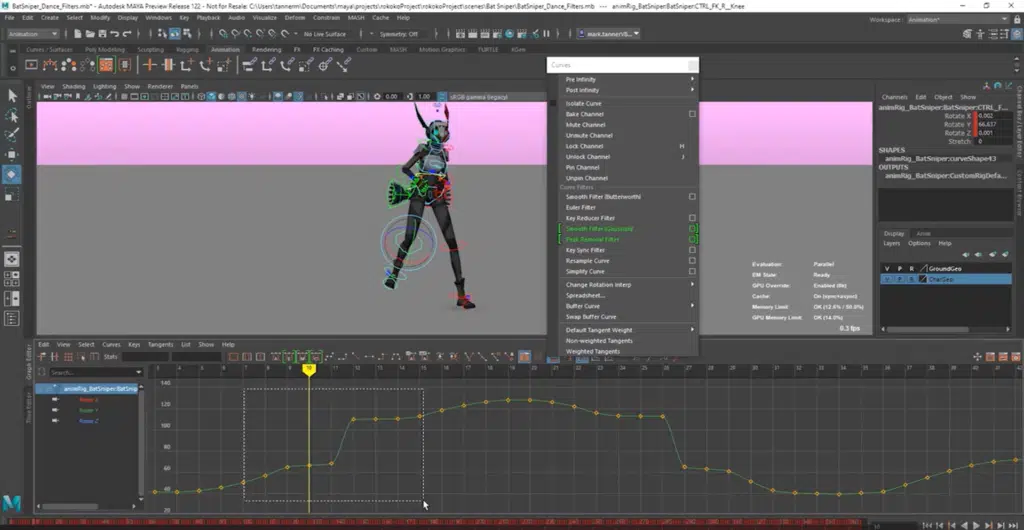Click the Parent Constraint shelf icon
1024x530 pixels.
pyautogui.click(x=249, y=64)
